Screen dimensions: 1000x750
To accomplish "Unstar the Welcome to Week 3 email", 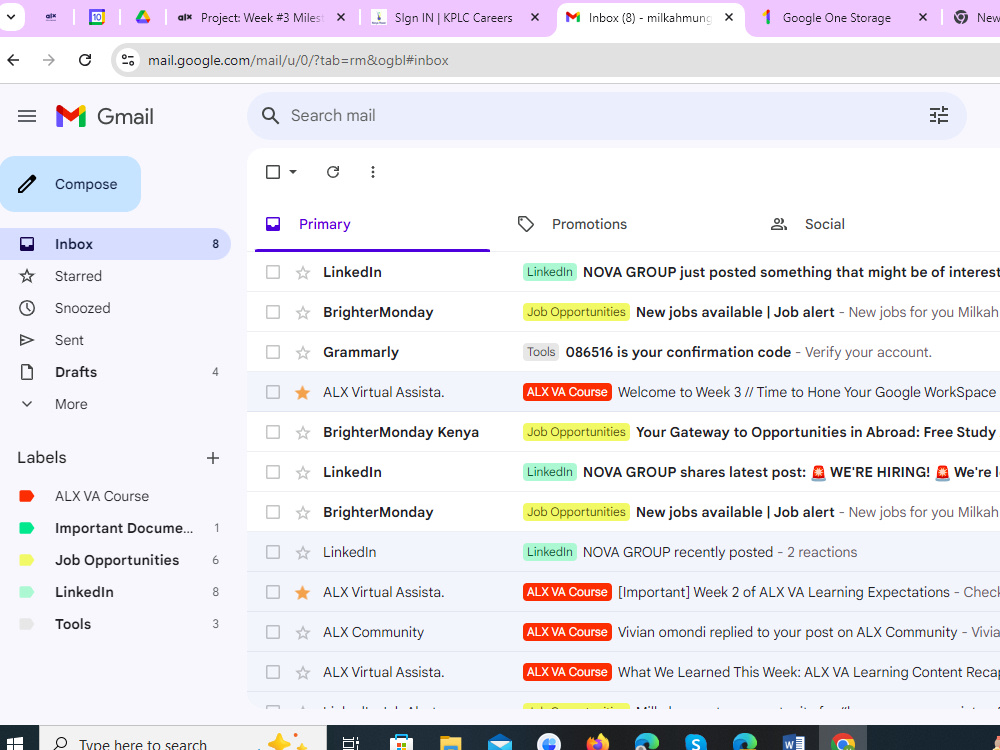I will point(303,393).
